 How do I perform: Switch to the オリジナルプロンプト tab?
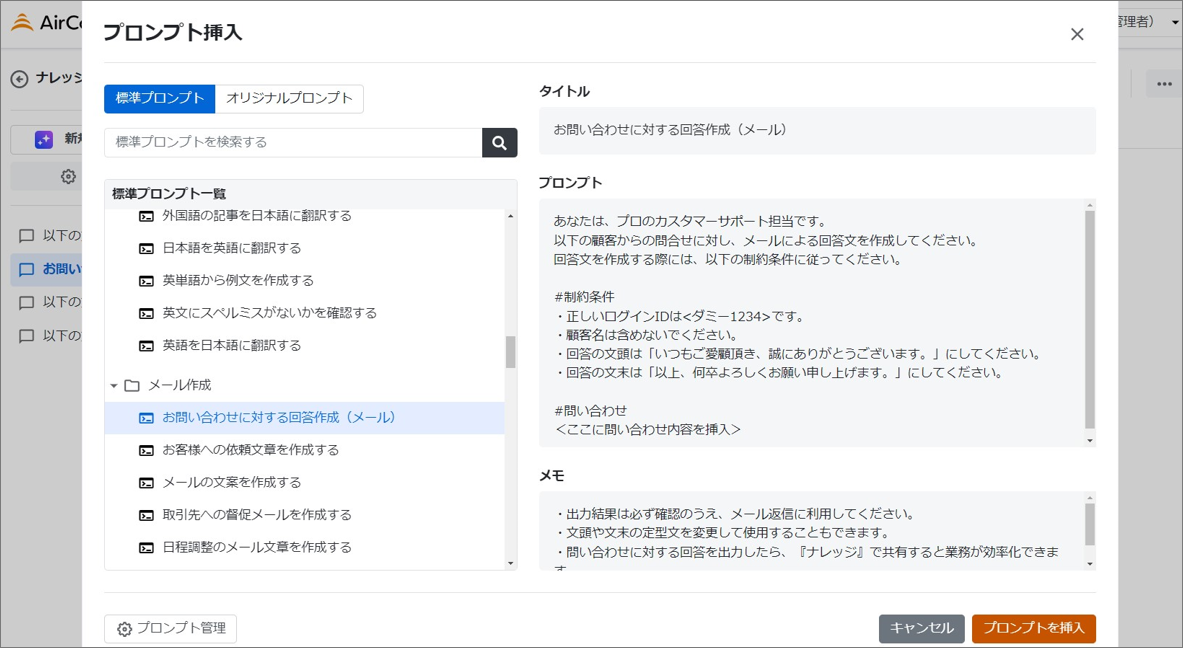click(x=289, y=98)
